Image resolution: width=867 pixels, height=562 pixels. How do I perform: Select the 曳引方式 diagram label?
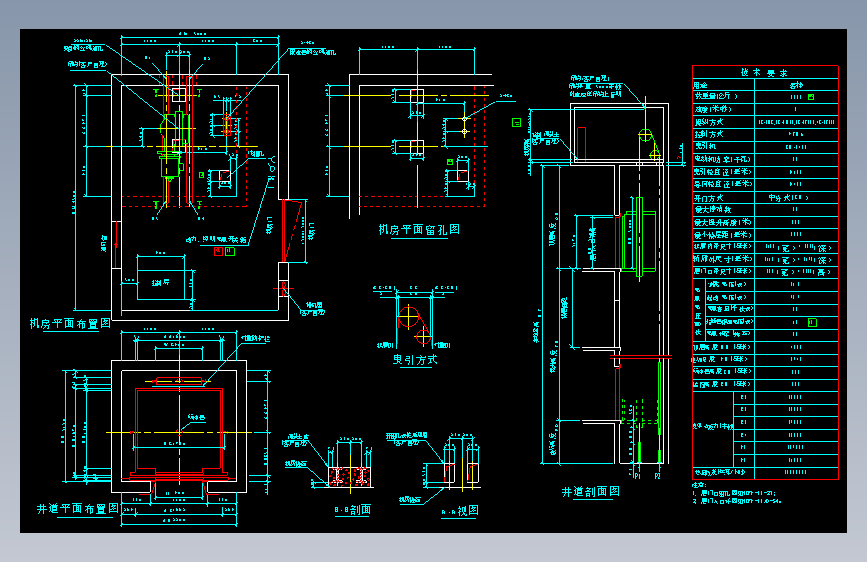(x=415, y=360)
